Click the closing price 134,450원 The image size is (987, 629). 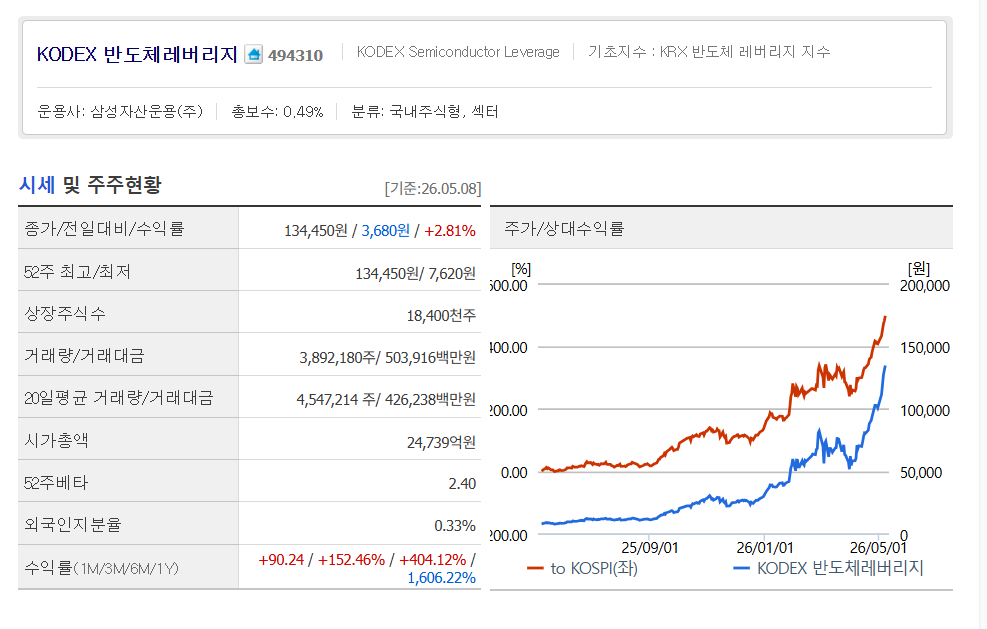click(x=315, y=230)
